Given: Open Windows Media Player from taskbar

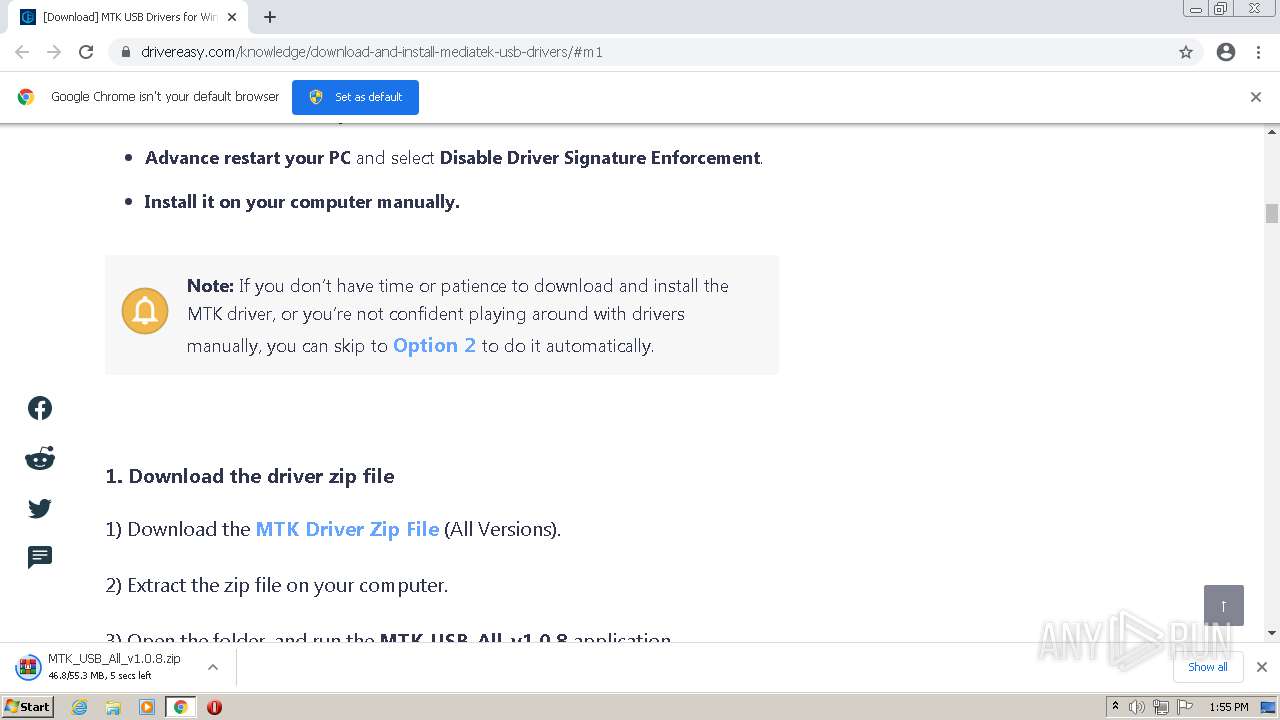Looking at the screenshot, I should [x=147, y=707].
